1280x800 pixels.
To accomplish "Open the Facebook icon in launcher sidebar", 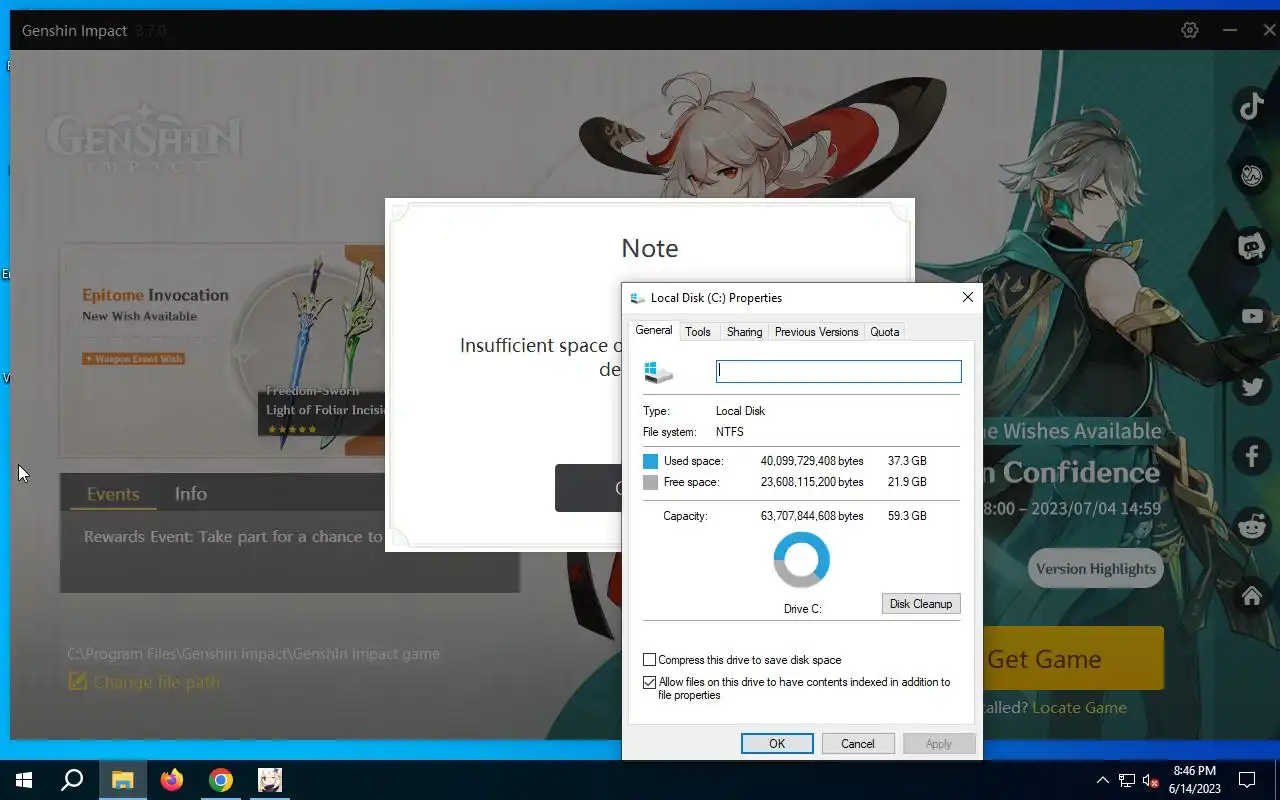I will point(1252,456).
